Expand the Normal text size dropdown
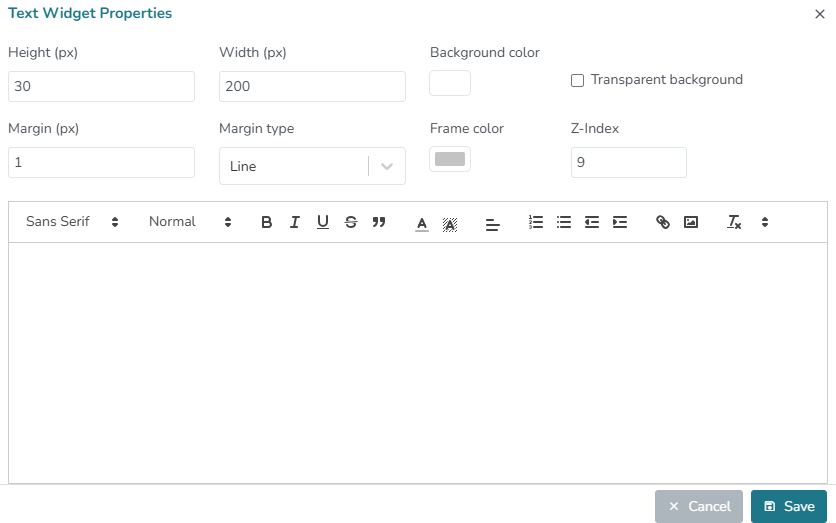Image resolution: width=836 pixels, height=523 pixels. 190,222
